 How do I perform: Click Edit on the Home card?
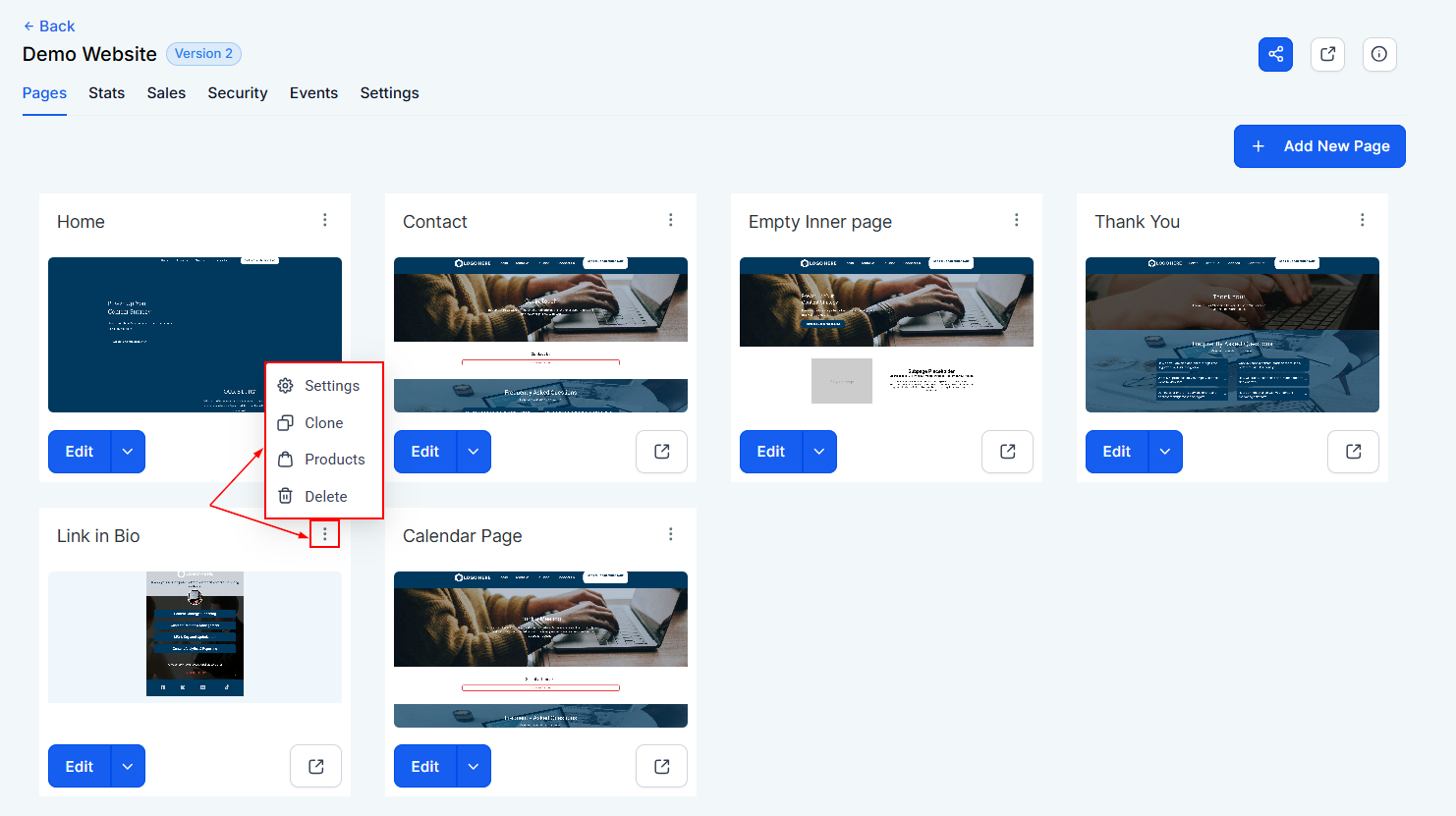[x=80, y=452]
